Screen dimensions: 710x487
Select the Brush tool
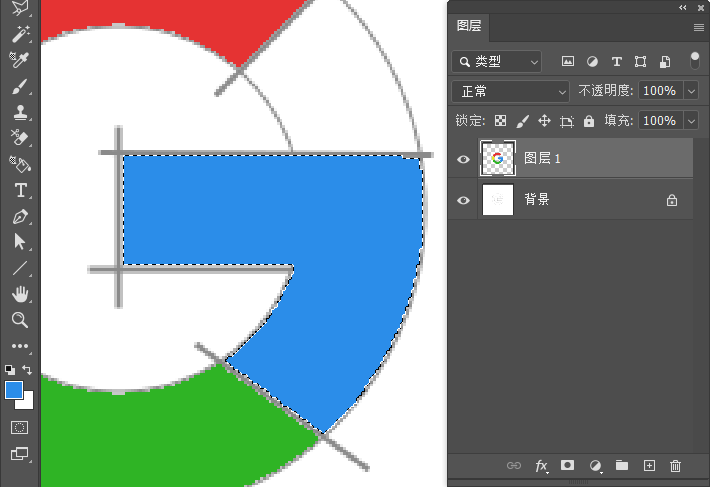tap(20, 86)
